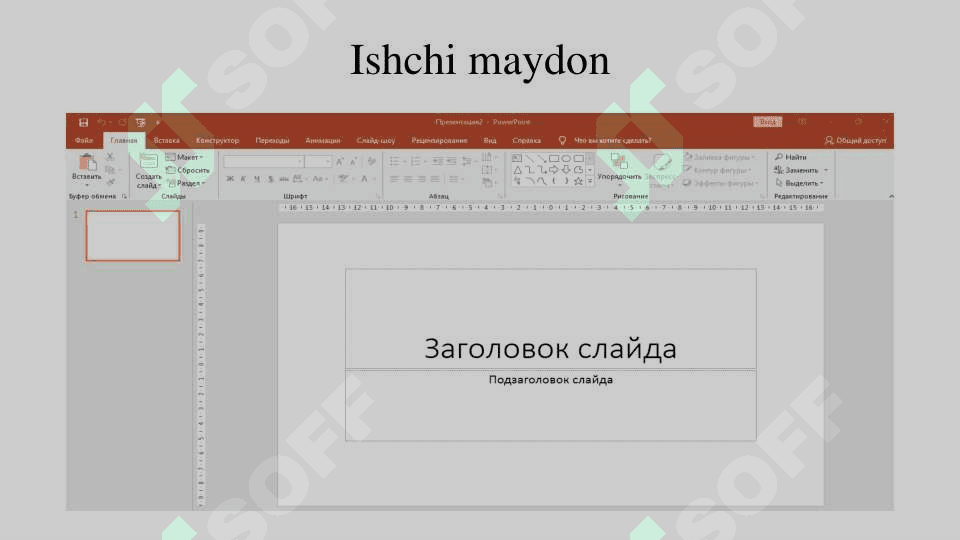Select the star shape in gallery
Image resolution: width=960 pixels, height=540 pixels.
pos(578,181)
